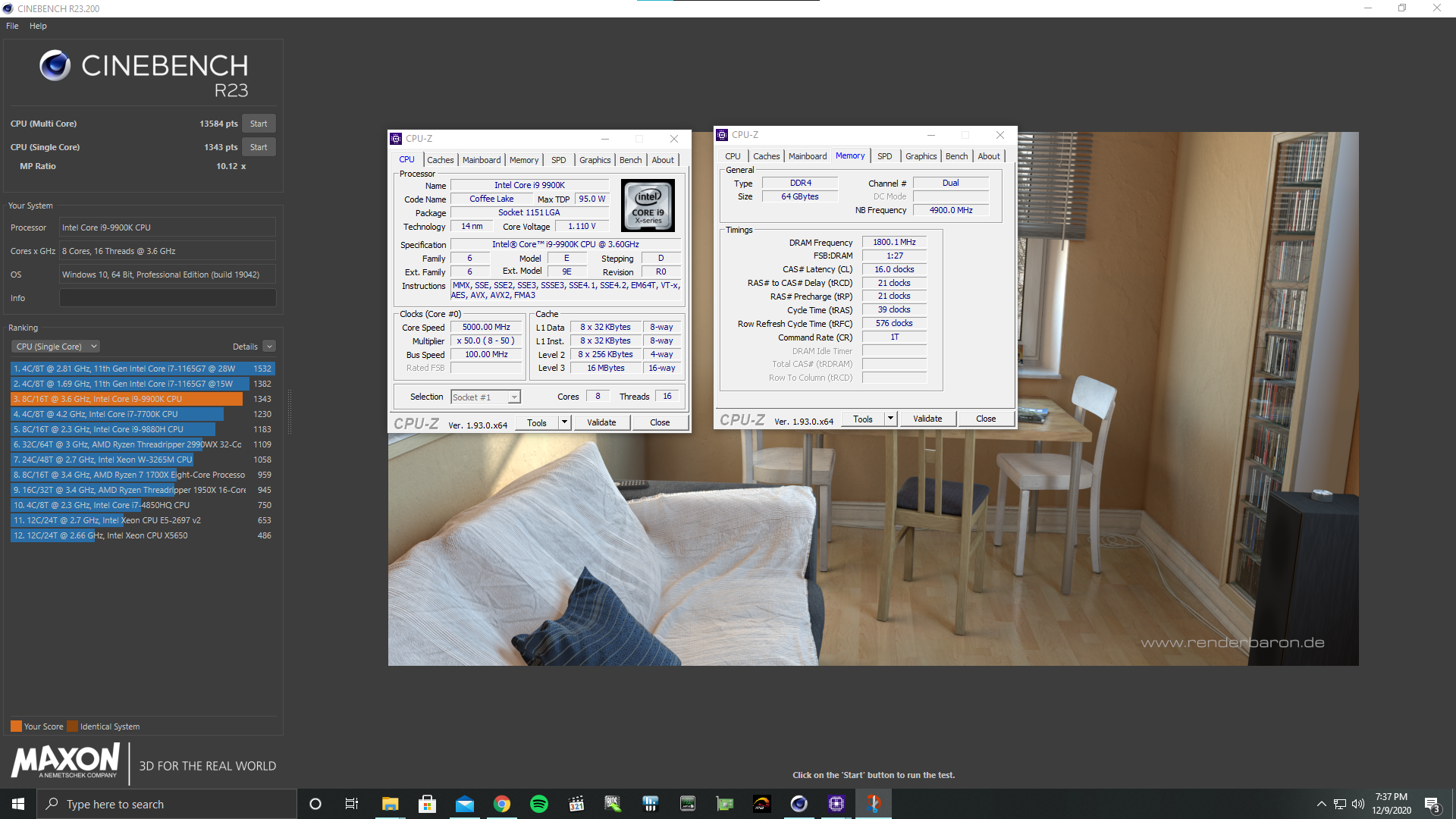Select ranking row Intel Xeon CPU X5650
1456x819 pixels.
pyautogui.click(x=143, y=535)
